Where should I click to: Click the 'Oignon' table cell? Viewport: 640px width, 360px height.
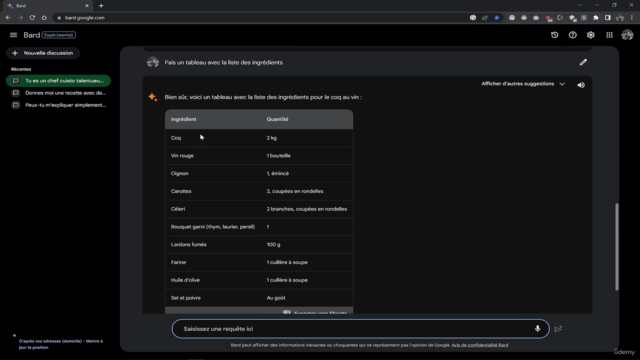[180, 173]
